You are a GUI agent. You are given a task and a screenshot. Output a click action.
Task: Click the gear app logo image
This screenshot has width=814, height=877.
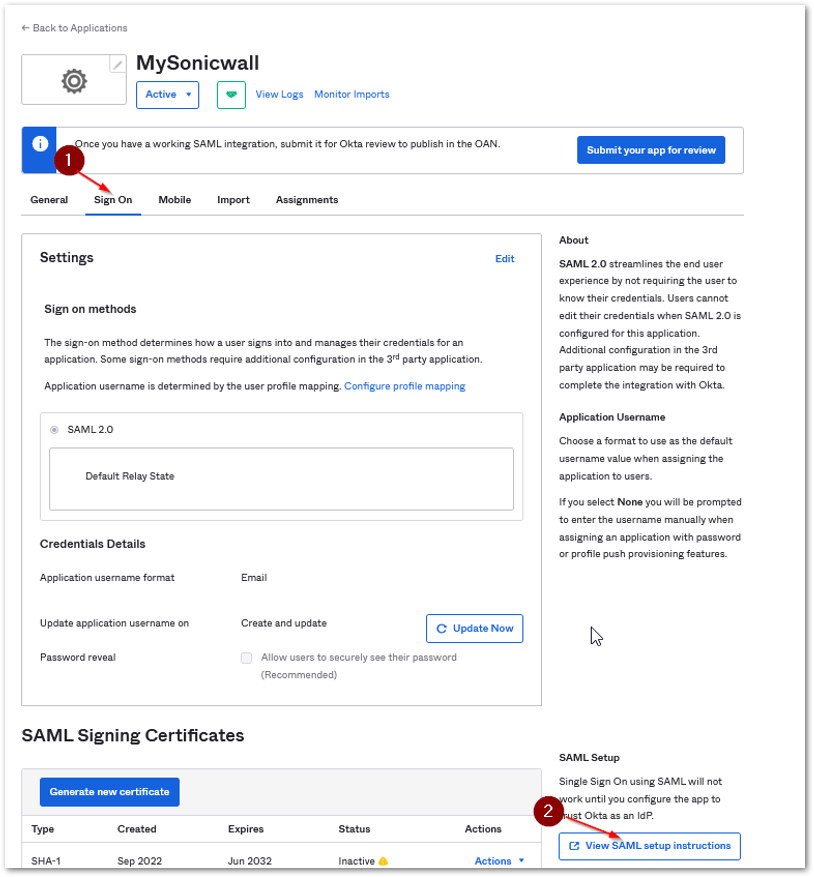74,81
